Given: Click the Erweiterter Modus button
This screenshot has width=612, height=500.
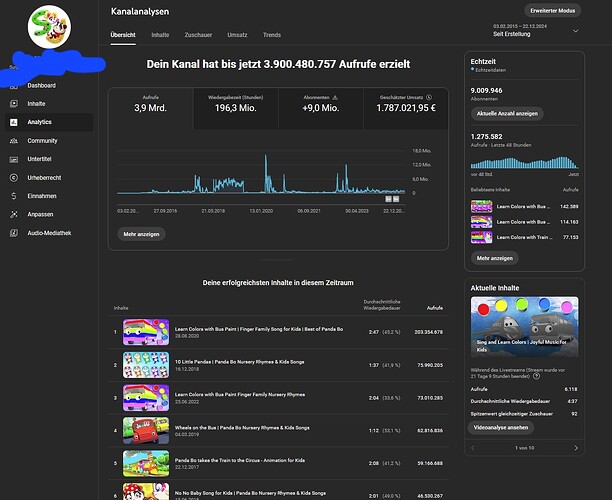Looking at the screenshot, I should coord(552,11).
